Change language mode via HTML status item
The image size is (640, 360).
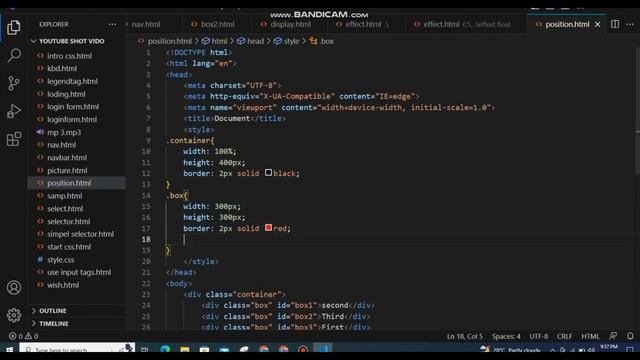coord(590,336)
